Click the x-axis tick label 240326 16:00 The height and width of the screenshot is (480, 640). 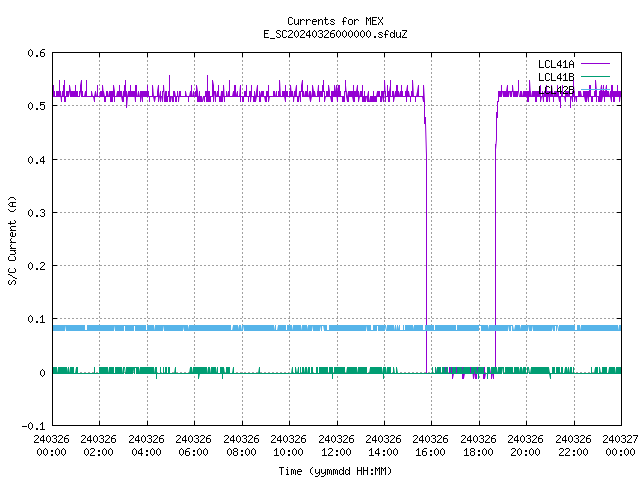pyautogui.click(x=430, y=446)
